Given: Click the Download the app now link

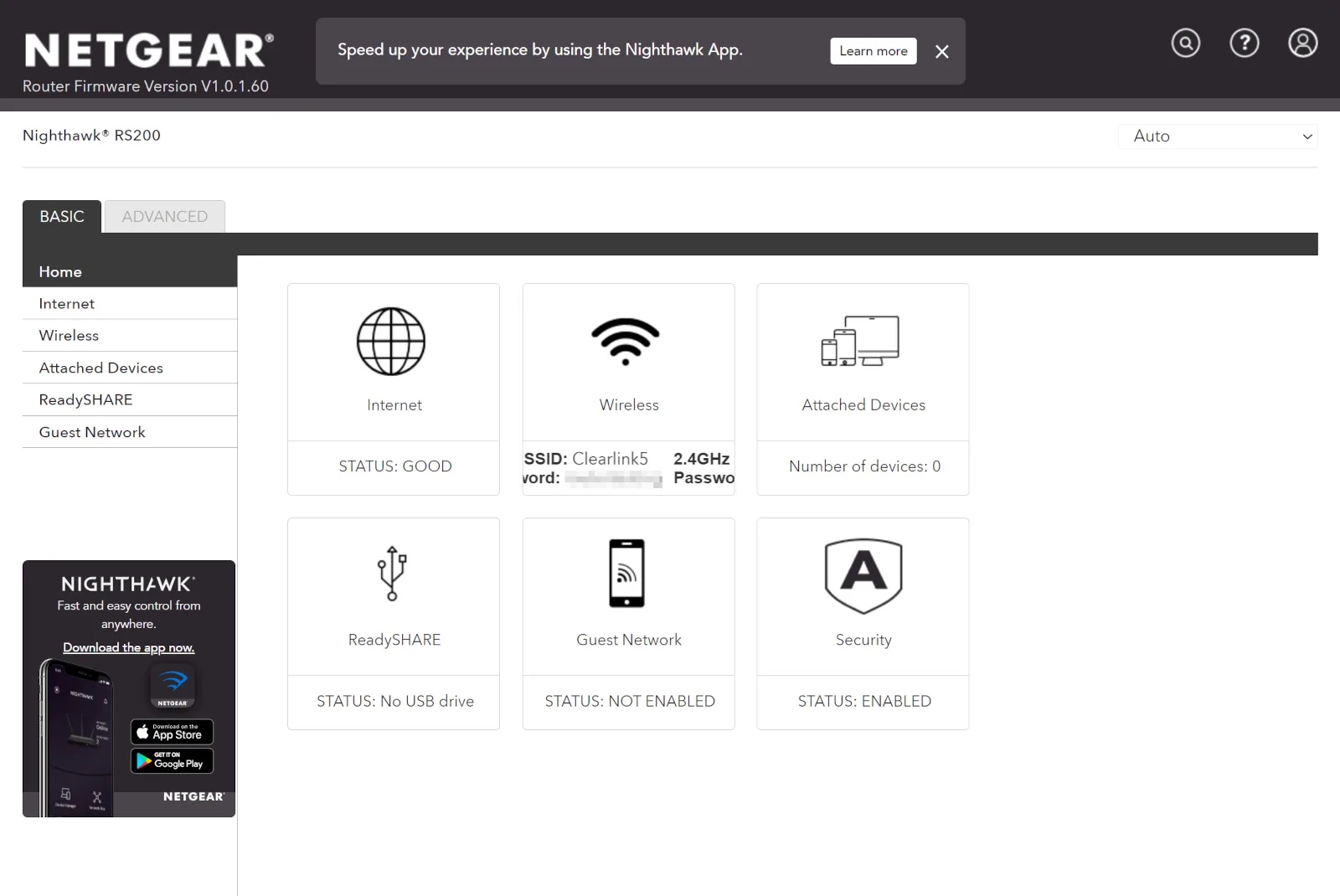Looking at the screenshot, I should [129, 648].
